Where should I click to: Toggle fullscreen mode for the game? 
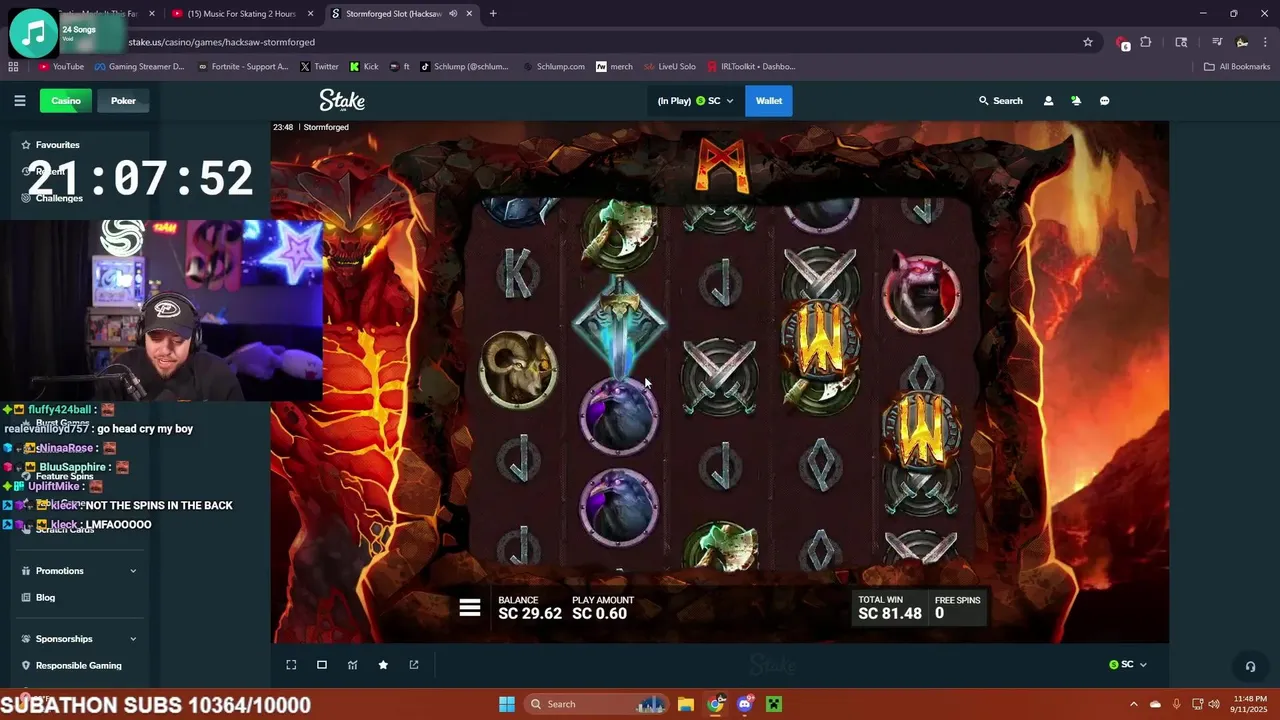291,665
